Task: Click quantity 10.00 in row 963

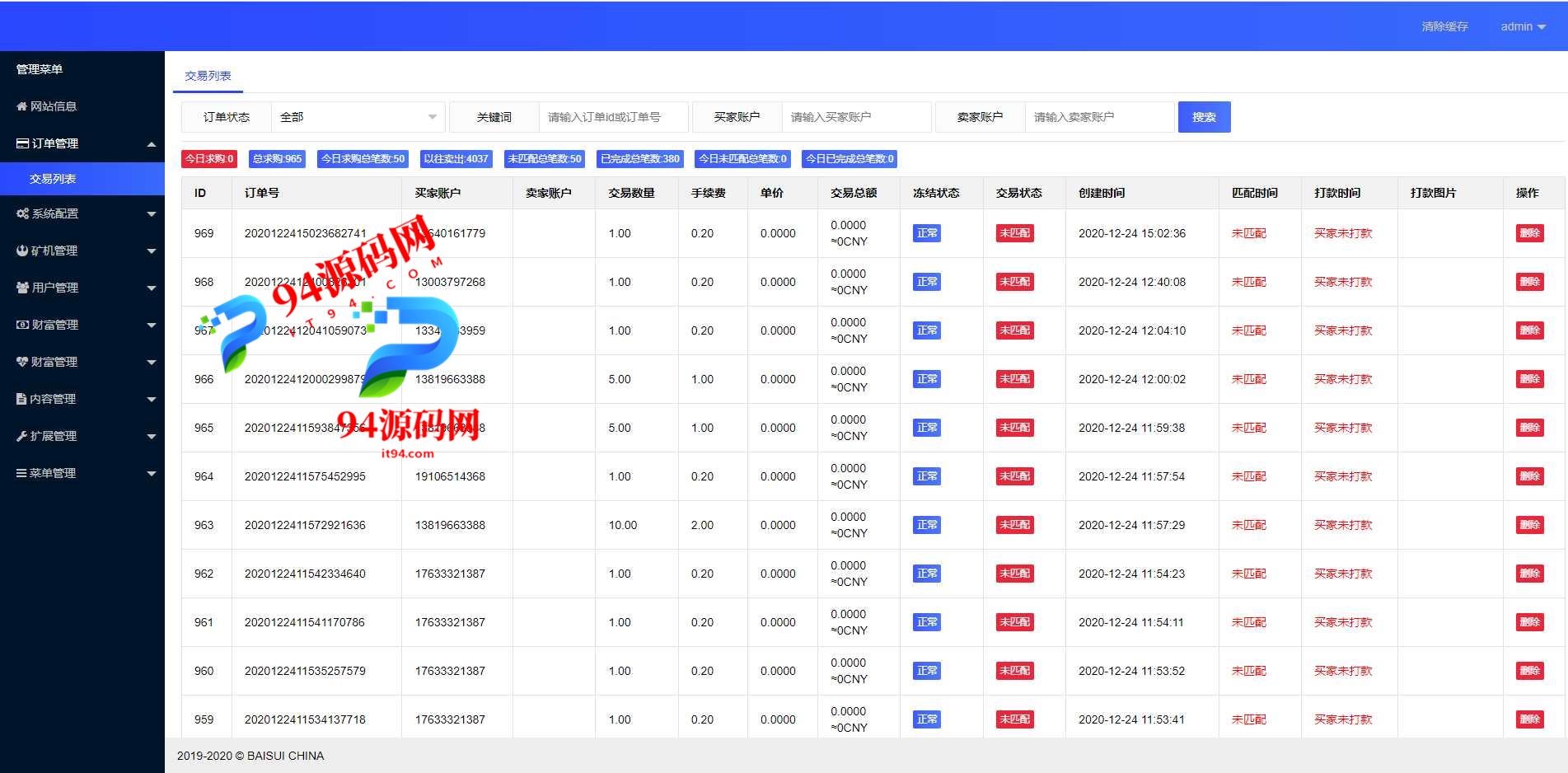Action: 623,525
